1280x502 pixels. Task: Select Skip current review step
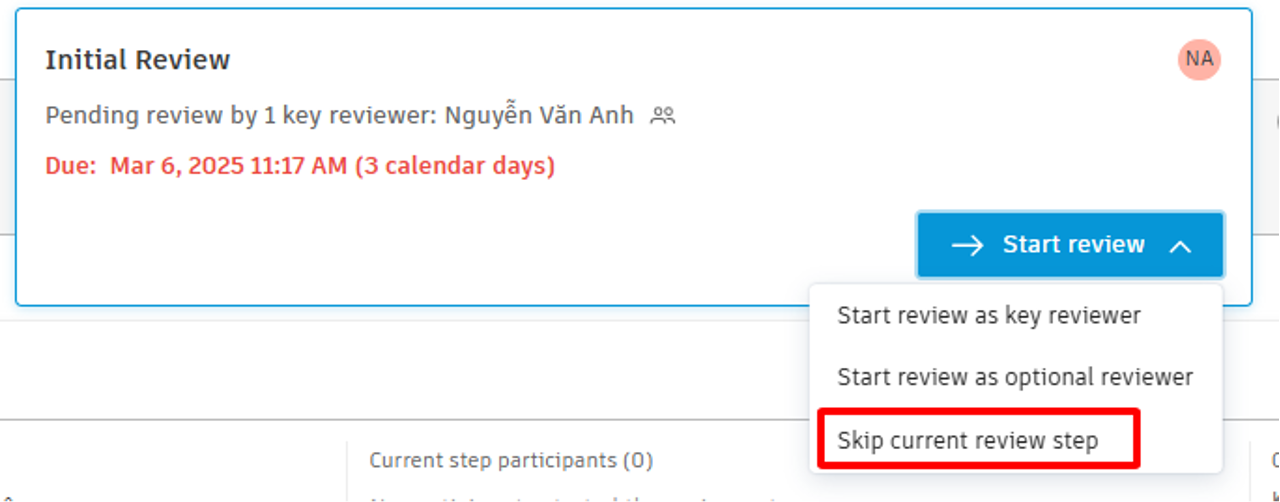(x=967, y=440)
